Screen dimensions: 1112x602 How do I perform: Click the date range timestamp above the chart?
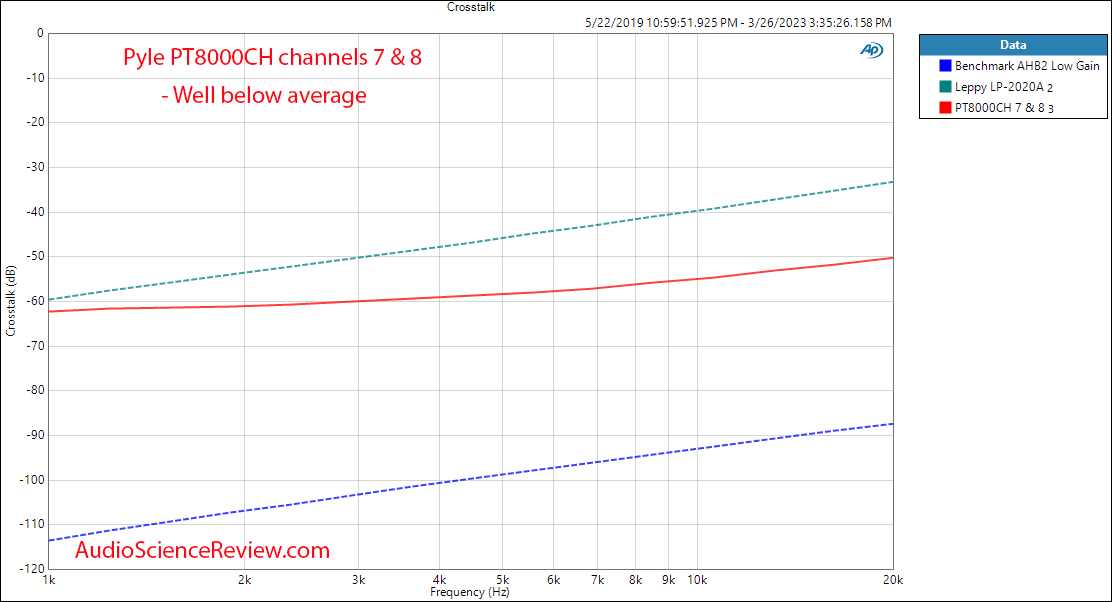[x=738, y=23]
